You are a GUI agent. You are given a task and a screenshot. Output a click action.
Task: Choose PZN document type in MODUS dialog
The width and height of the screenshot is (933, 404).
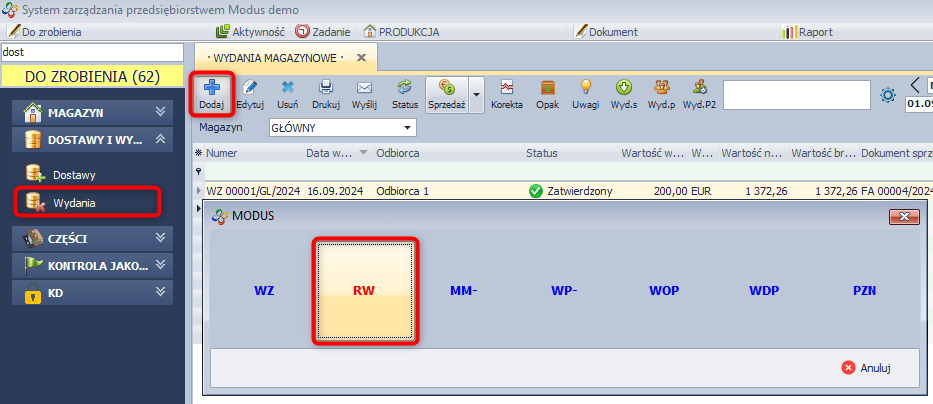863,291
